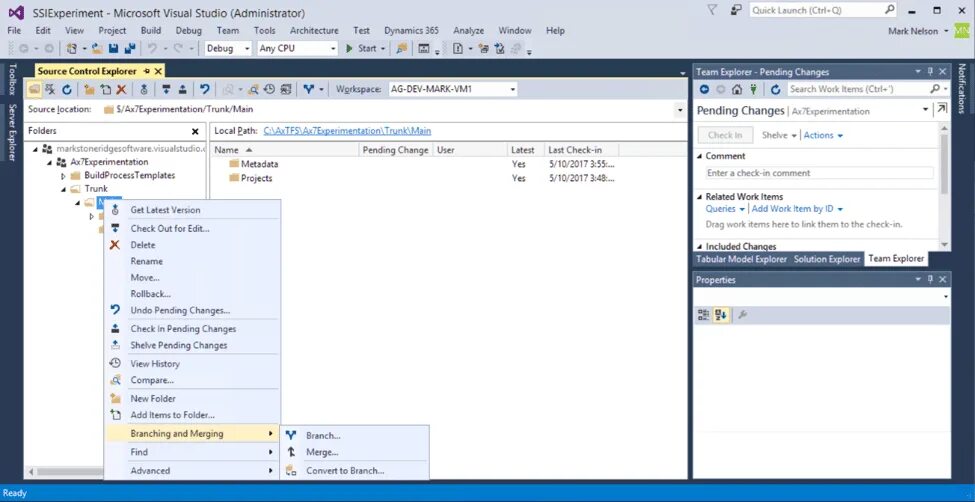Open Workspace AG-DEV-MARK-VM1 dropdown
This screenshot has width=975, height=502.
click(512, 90)
